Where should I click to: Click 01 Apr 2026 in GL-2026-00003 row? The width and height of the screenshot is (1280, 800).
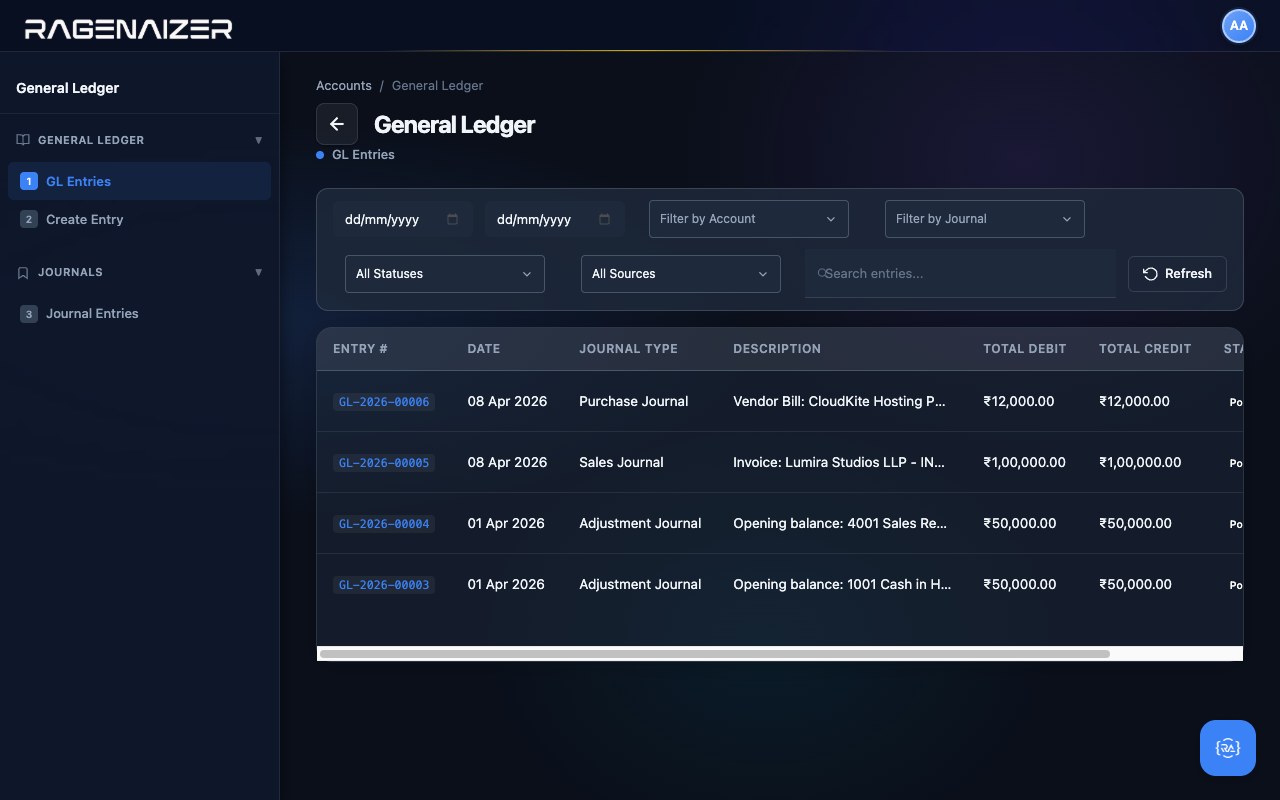click(x=506, y=584)
